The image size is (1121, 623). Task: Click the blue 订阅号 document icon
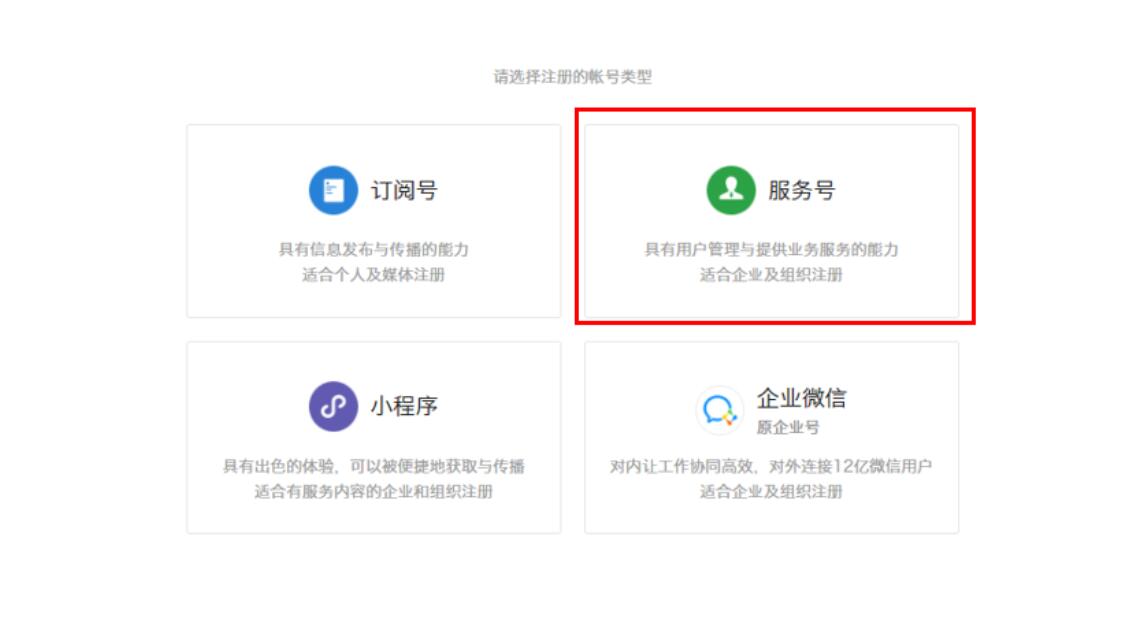tap(333, 190)
